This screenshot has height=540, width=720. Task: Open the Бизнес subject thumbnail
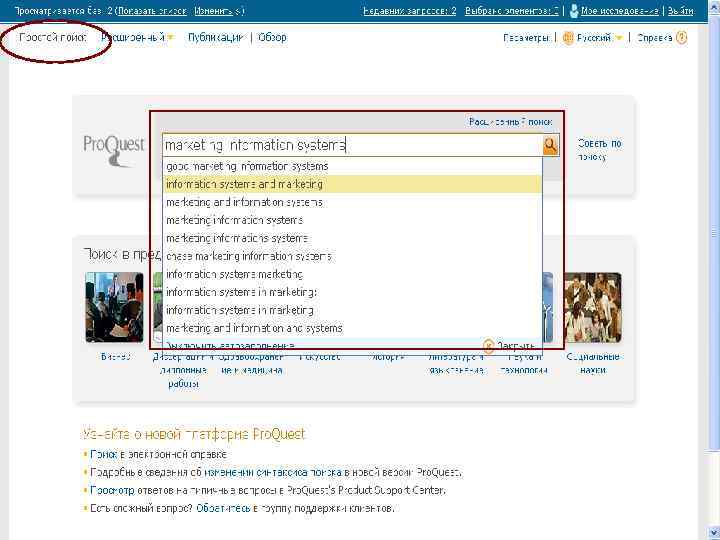point(114,307)
